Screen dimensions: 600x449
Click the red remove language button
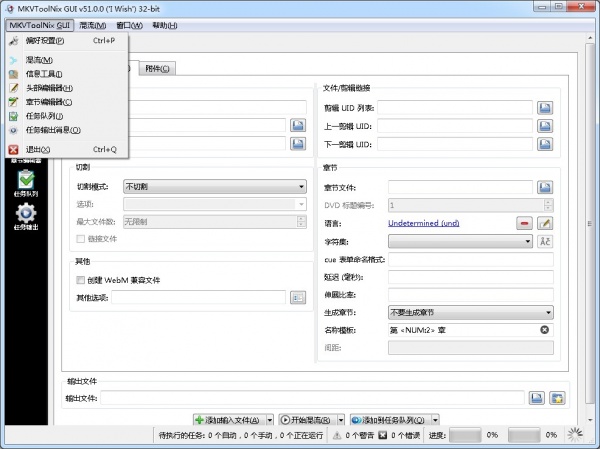pos(524,223)
